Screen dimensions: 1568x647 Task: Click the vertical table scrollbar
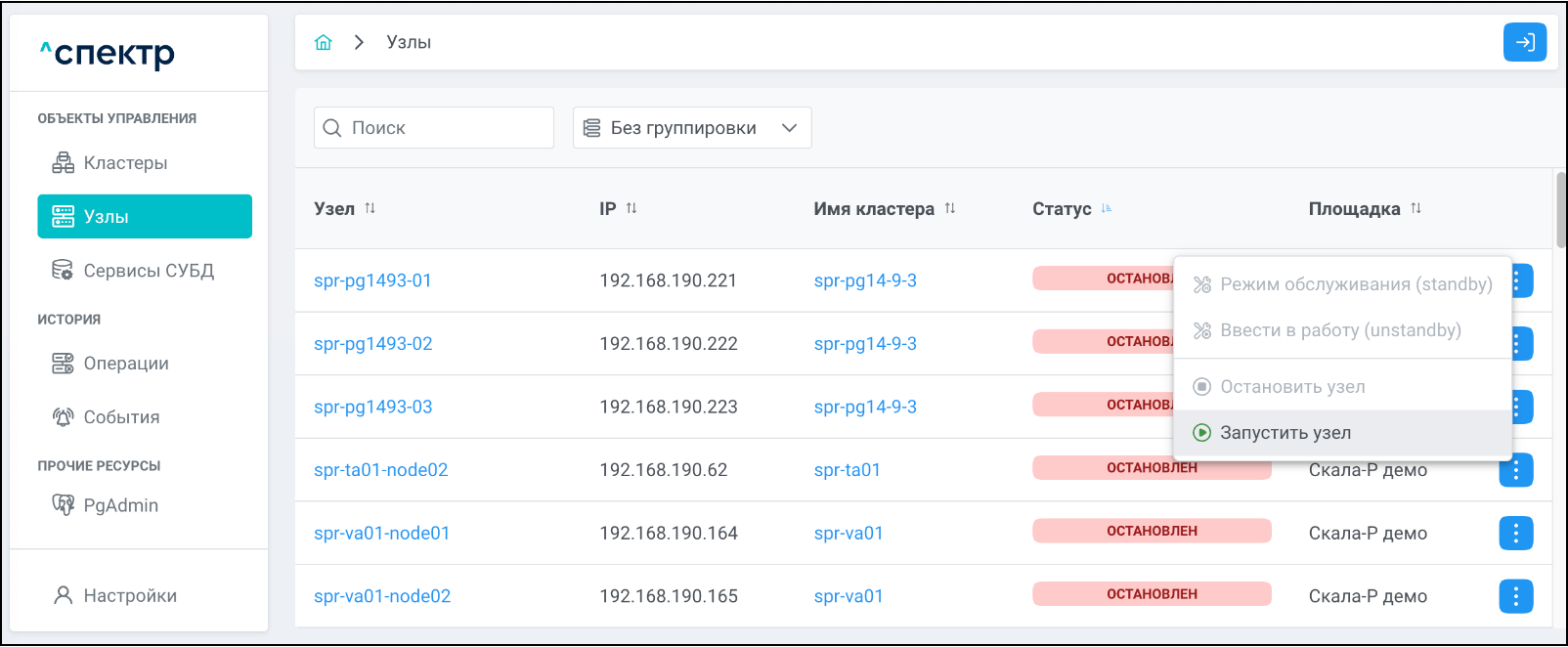[1560, 210]
